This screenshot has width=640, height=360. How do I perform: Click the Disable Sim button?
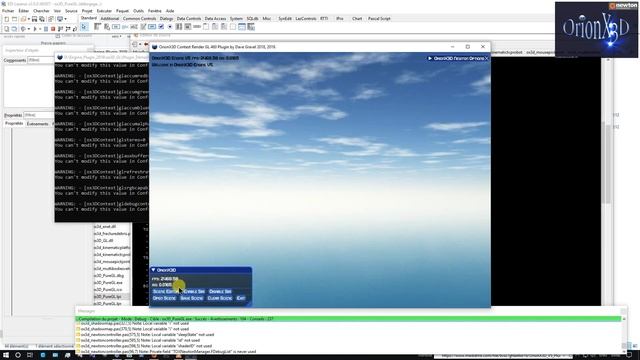pyautogui.click(x=220, y=291)
